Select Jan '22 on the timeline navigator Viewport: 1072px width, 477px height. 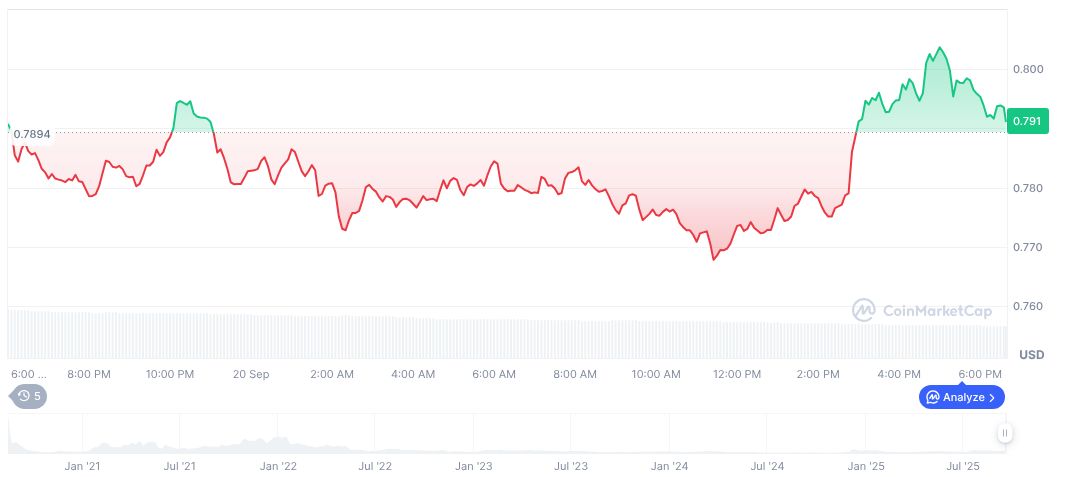pyautogui.click(x=277, y=466)
